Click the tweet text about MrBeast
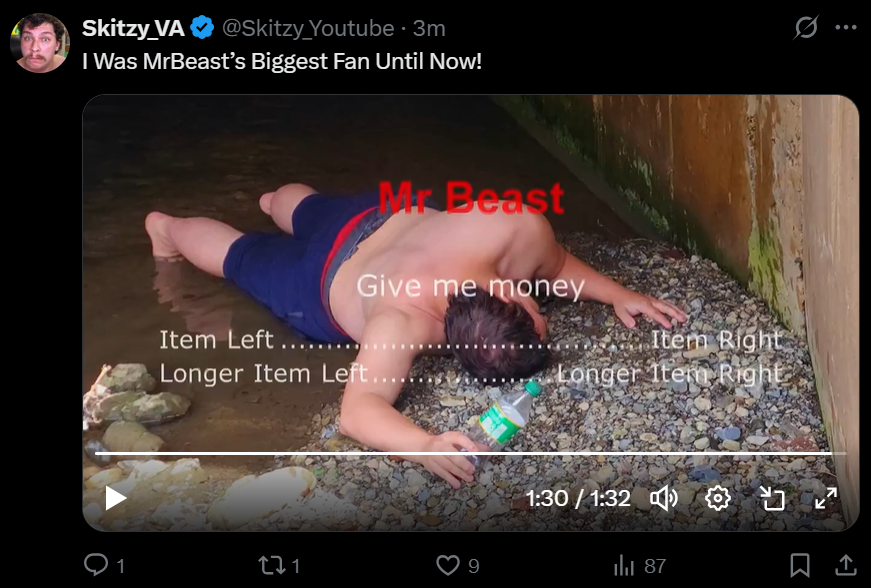The image size is (871, 588). pyautogui.click(x=282, y=61)
